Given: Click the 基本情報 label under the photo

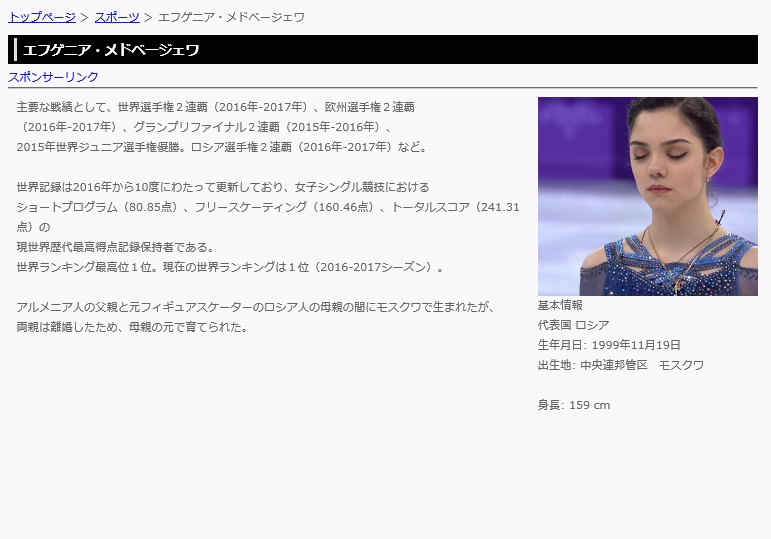Looking at the screenshot, I should [x=560, y=305].
